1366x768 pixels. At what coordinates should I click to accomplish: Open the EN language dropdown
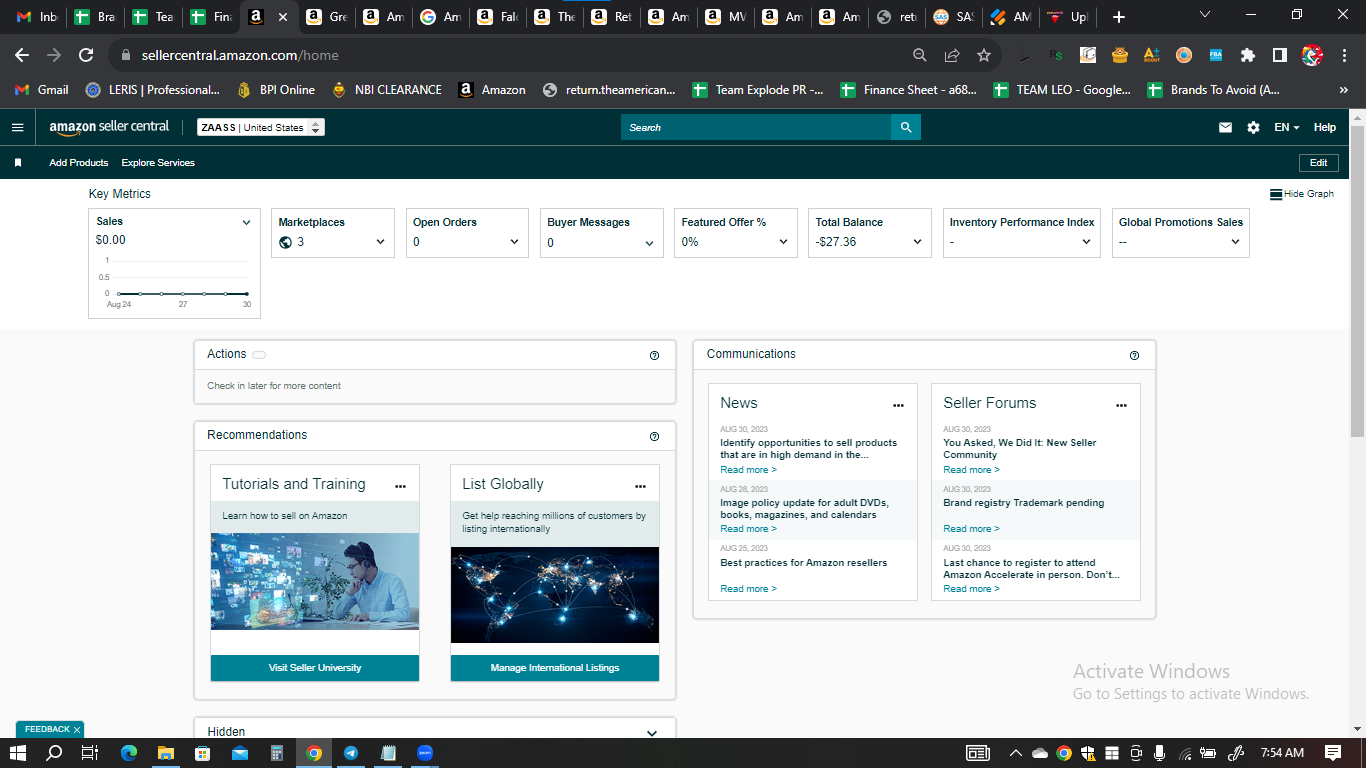1287,127
